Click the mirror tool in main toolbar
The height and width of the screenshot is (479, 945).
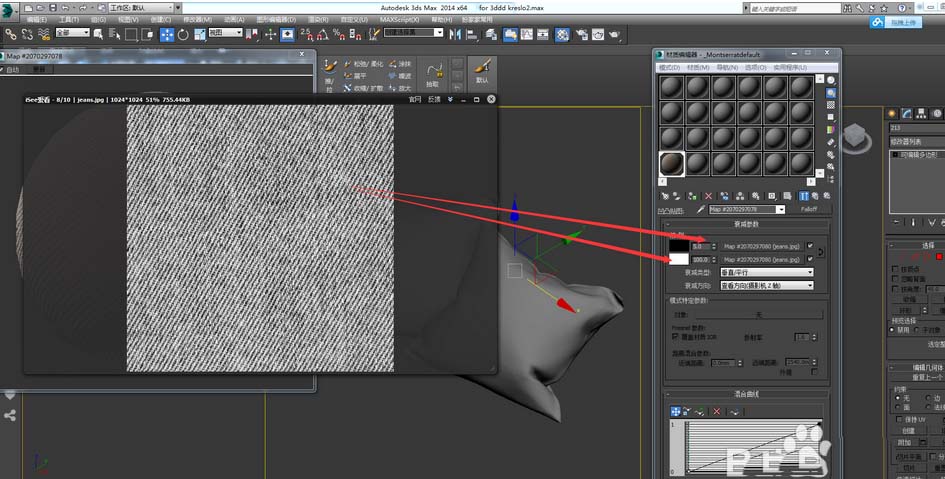pos(456,33)
